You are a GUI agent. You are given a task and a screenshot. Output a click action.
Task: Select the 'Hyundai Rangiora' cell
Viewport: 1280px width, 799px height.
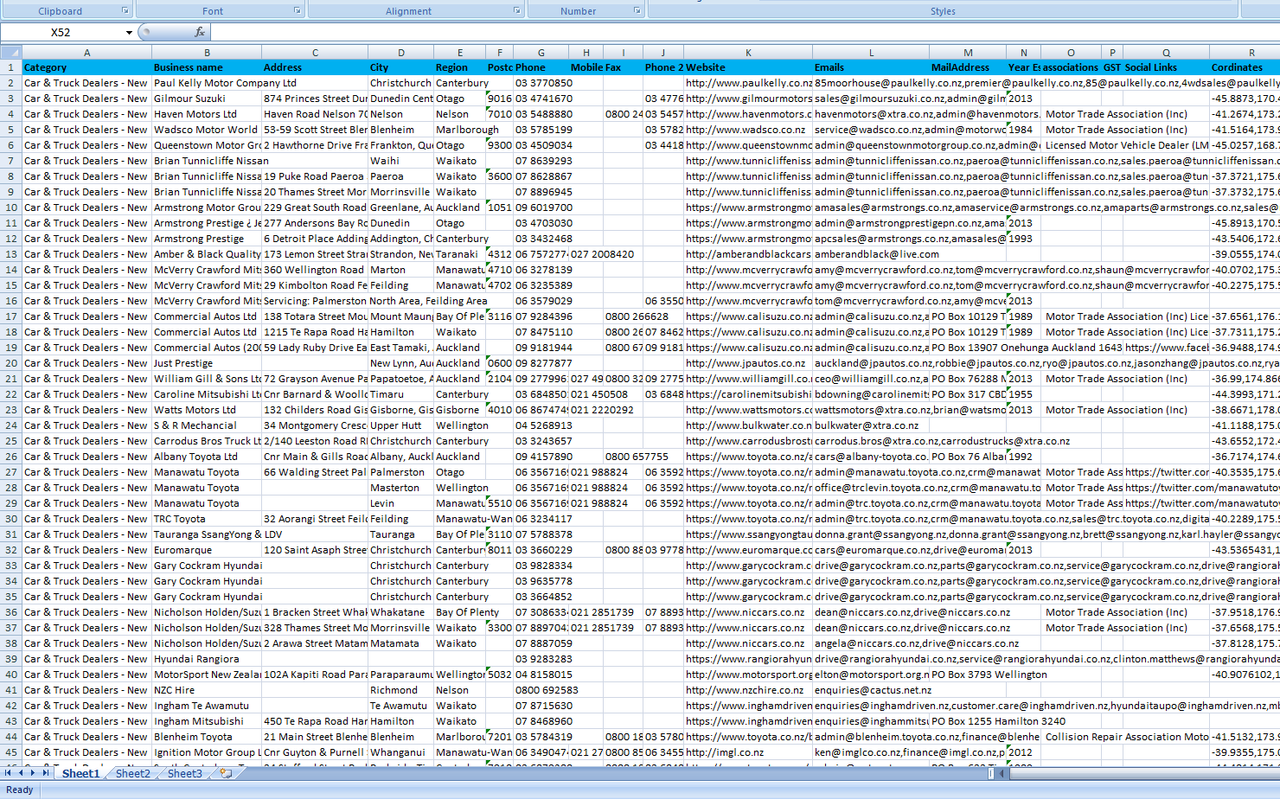[206, 659]
